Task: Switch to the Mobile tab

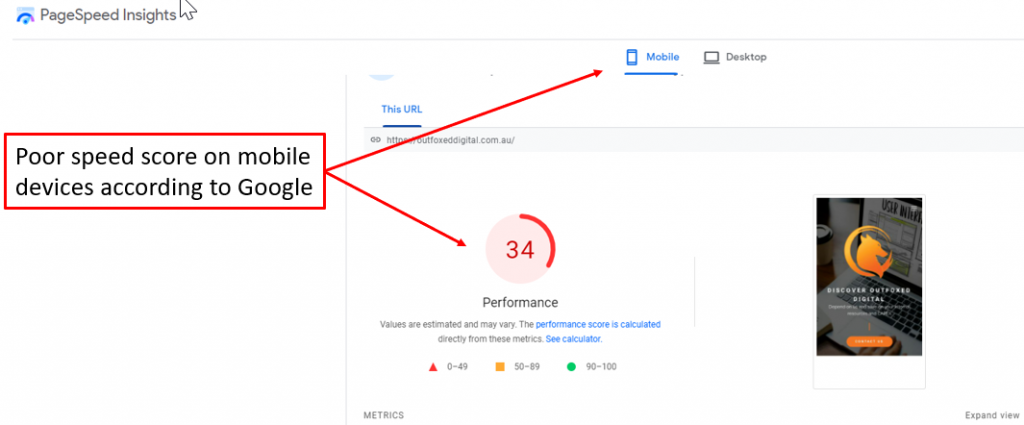Action: [x=652, y=57]
